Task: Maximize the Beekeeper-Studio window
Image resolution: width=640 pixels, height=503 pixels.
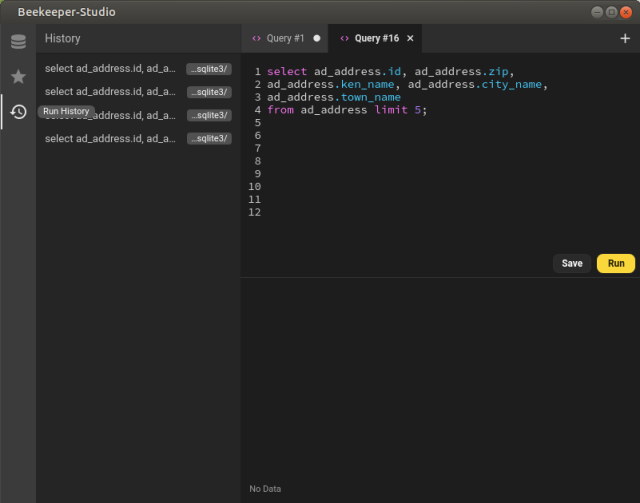Action: (611, 12)
